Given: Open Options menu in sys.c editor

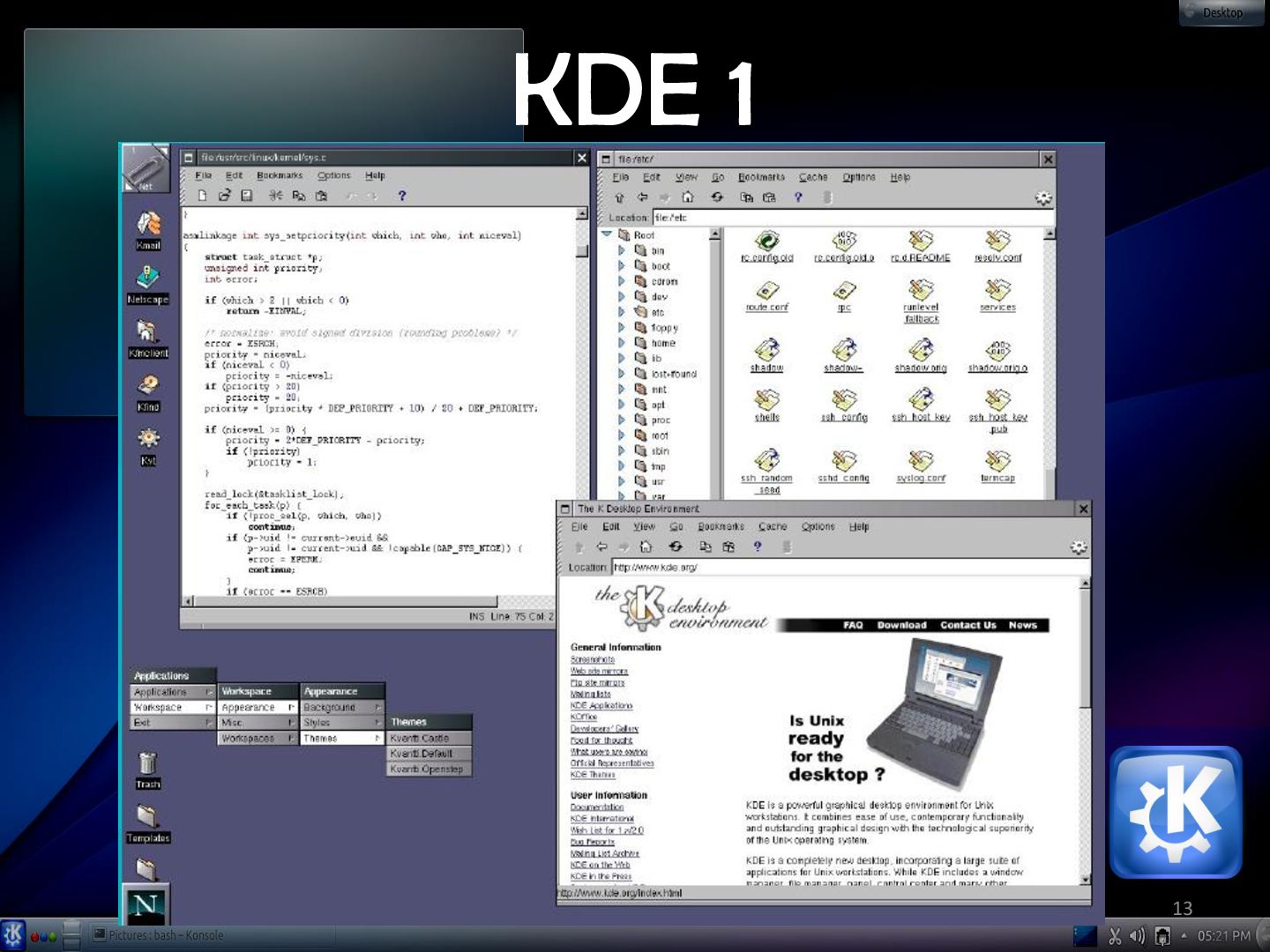Looking at the screenshot, I should coord(334,175).
